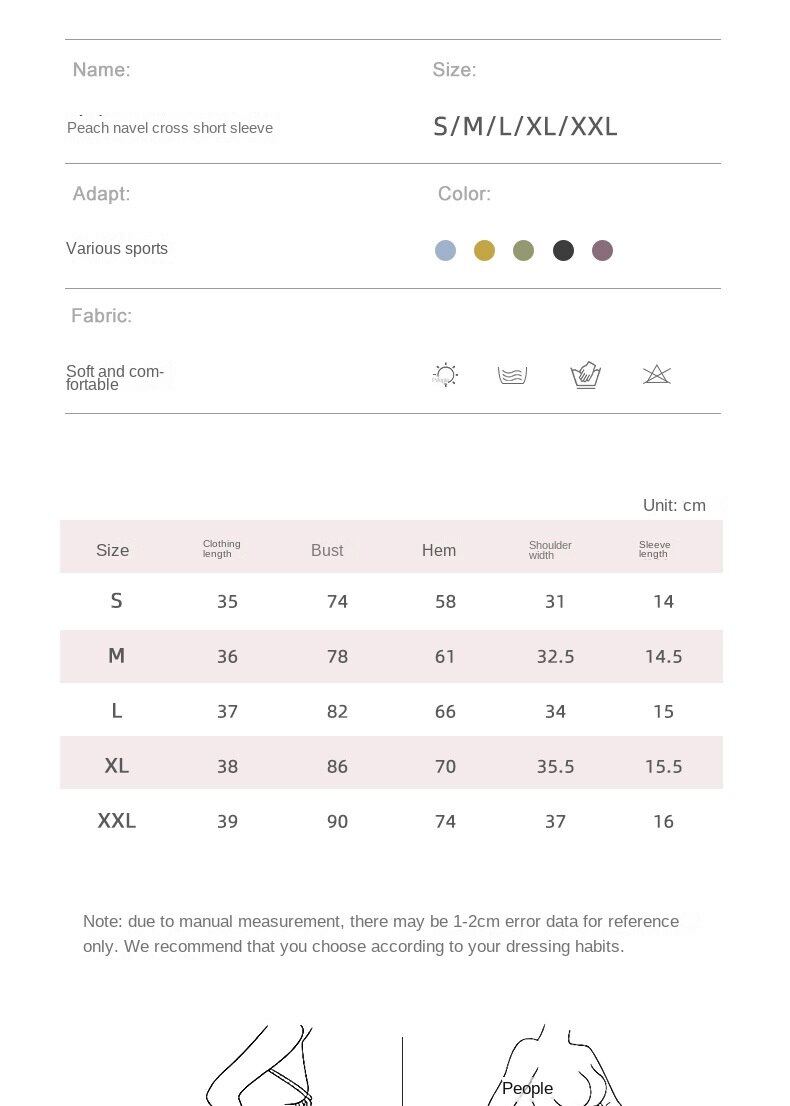790x1106 pixels.
Task: Click the Peach navel cross short sleeve name
Action: 170,128
